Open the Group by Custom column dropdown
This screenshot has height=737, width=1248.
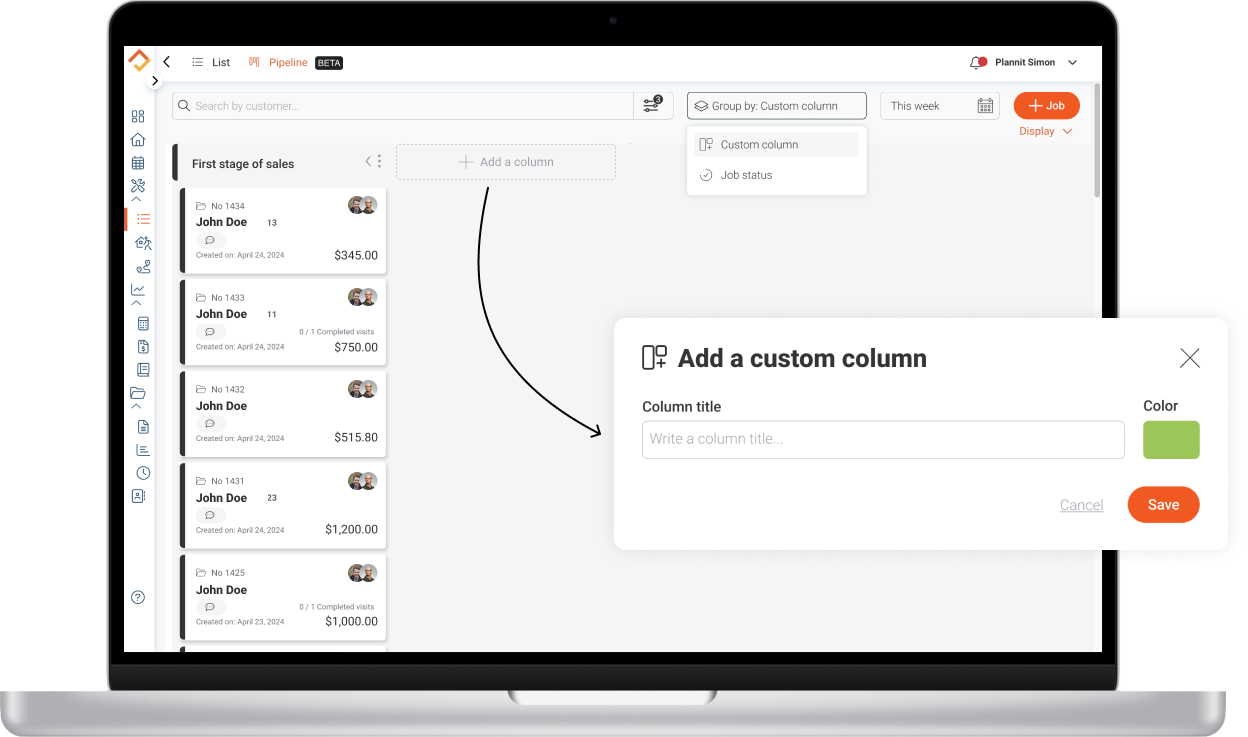click(776, 105)
